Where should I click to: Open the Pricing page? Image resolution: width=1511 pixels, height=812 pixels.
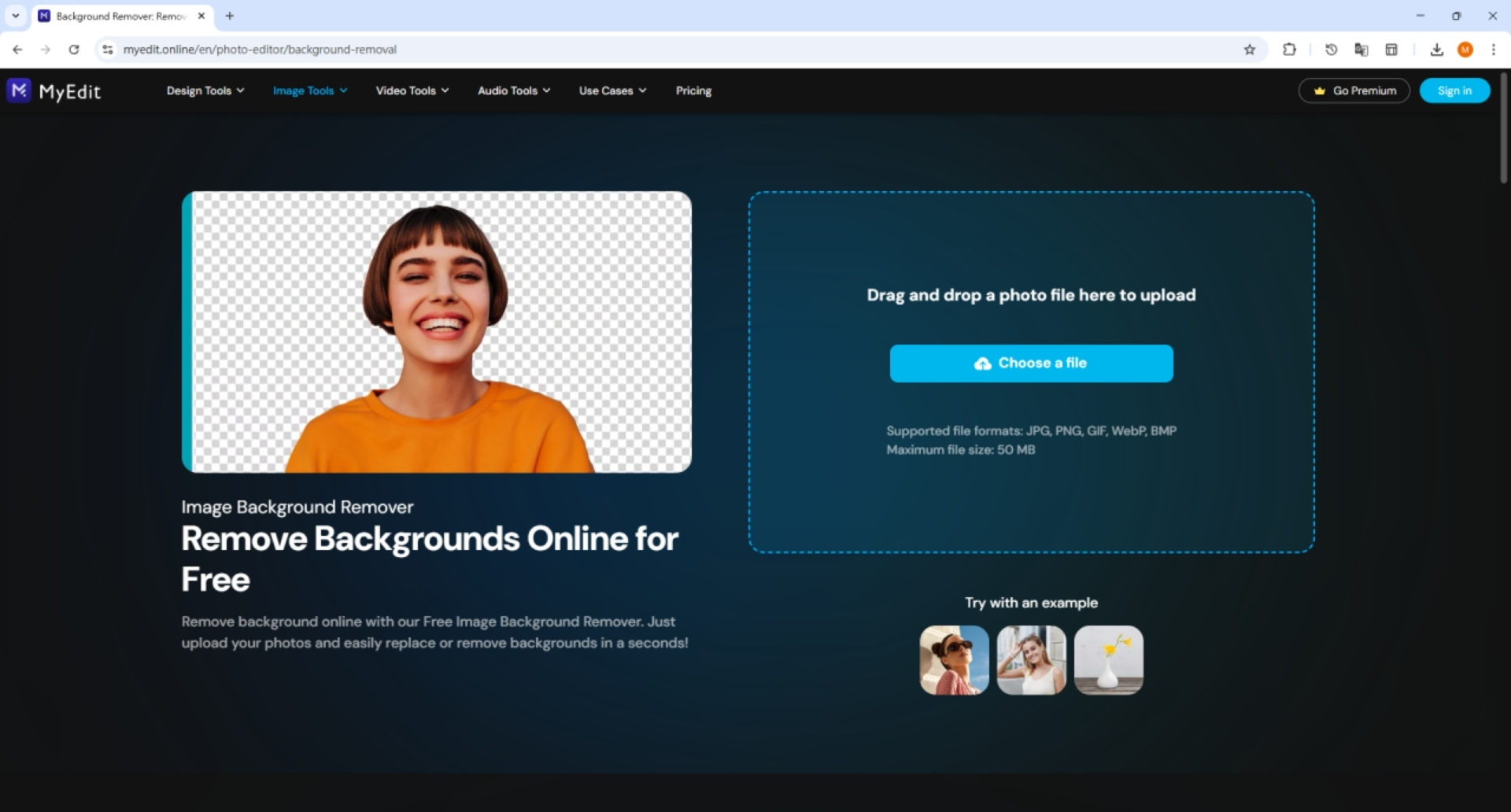click(693, 90)
